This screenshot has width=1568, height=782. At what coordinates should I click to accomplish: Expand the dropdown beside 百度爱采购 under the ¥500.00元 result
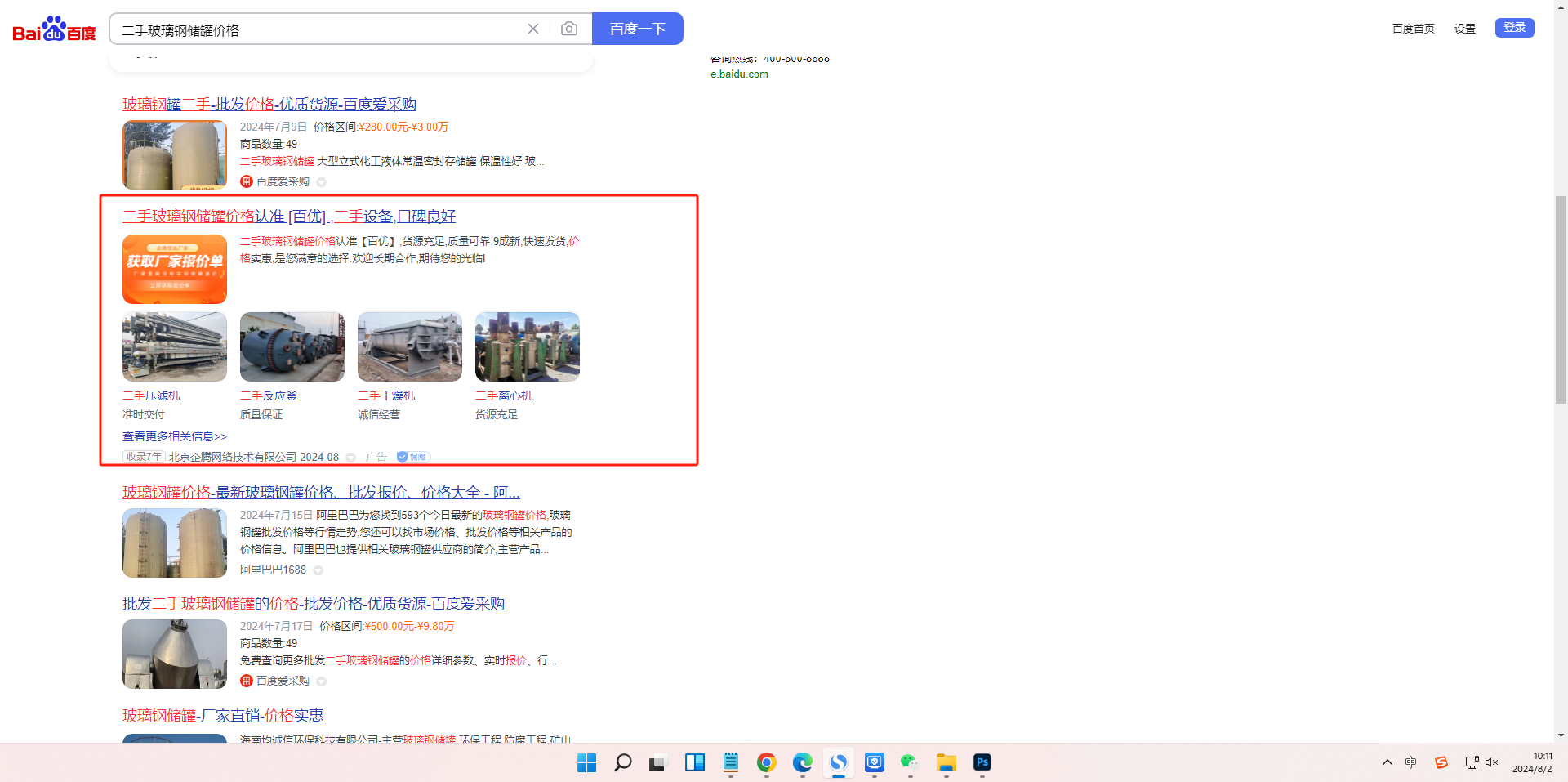(322, 681)
